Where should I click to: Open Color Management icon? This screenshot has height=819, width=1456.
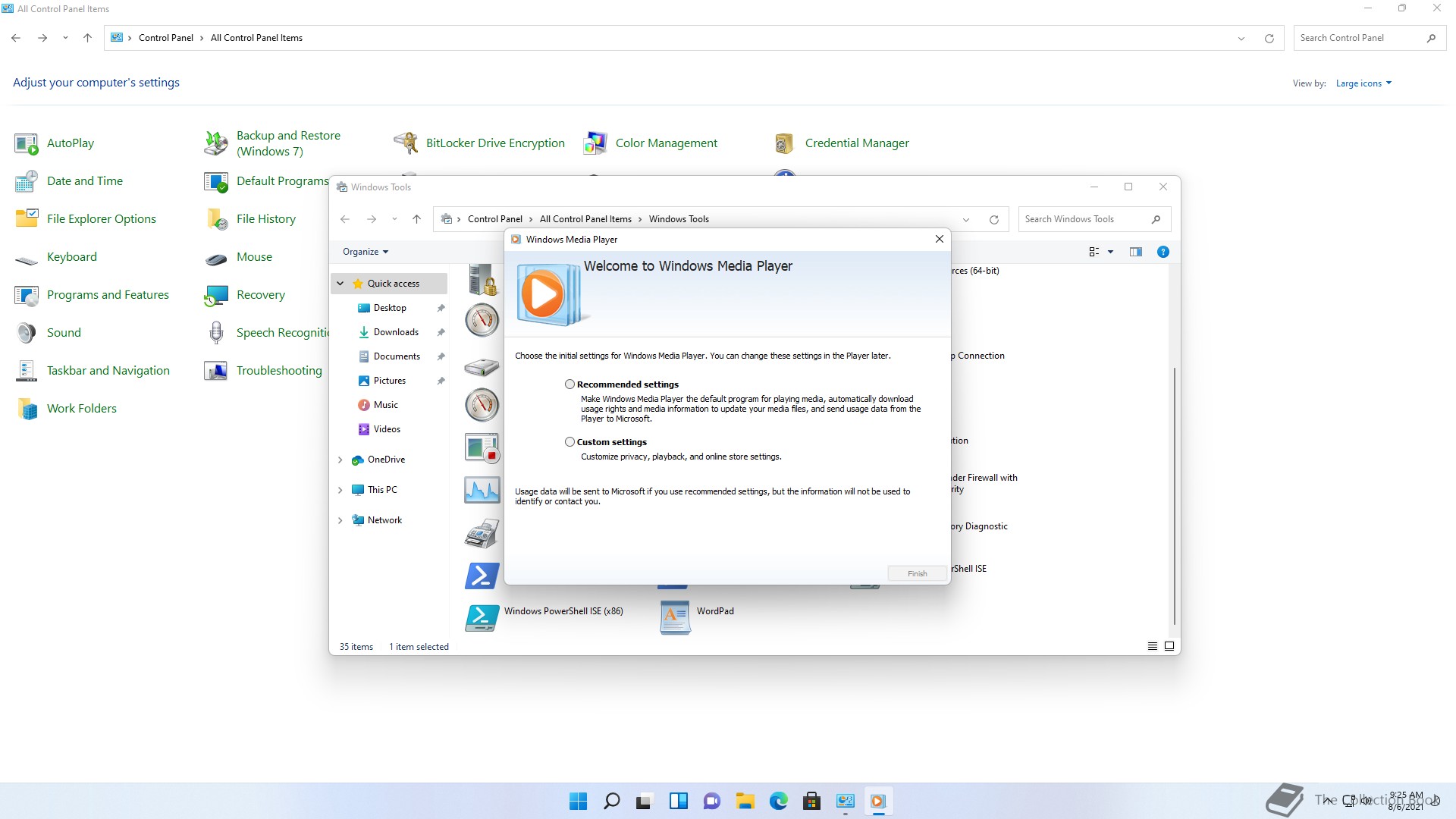595,143
